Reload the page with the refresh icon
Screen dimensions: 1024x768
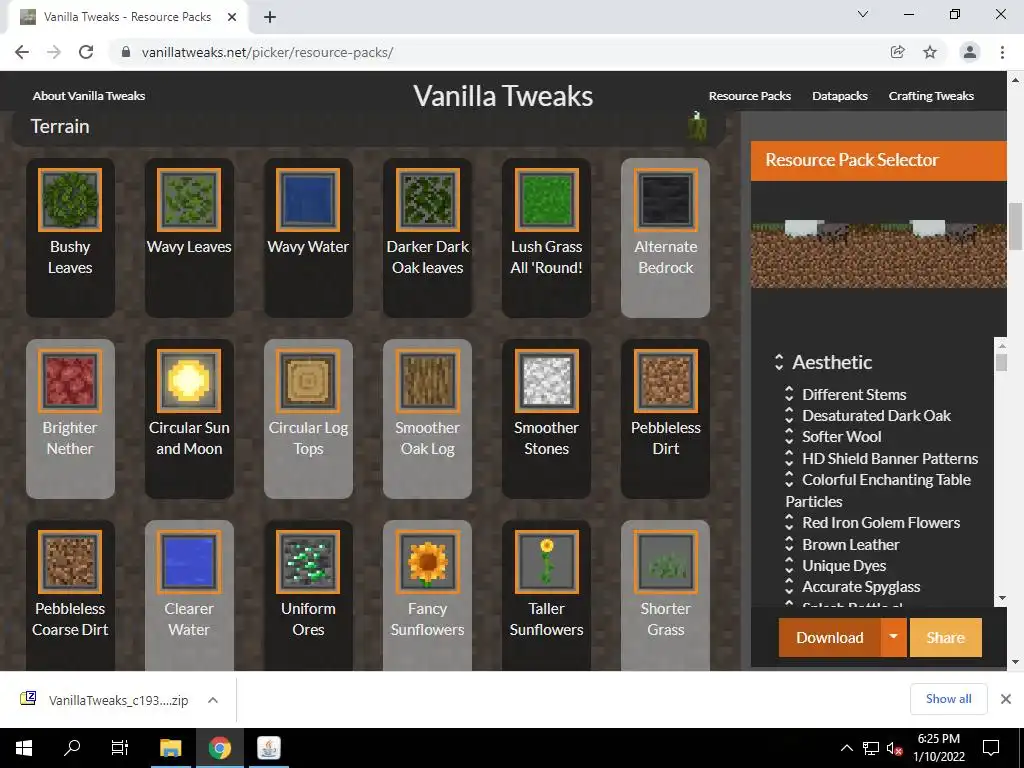(x=86, y=52)
